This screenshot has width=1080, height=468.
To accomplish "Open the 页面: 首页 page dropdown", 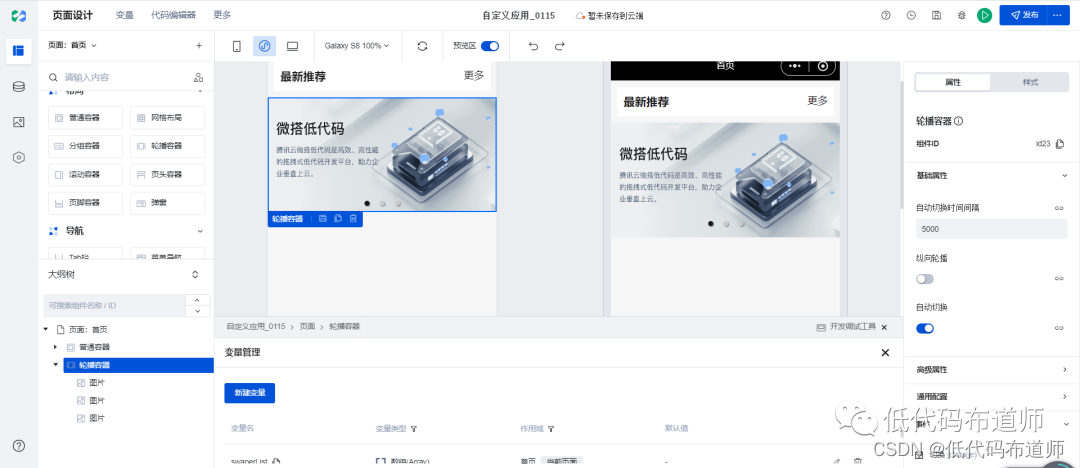I will coord(72,45).
